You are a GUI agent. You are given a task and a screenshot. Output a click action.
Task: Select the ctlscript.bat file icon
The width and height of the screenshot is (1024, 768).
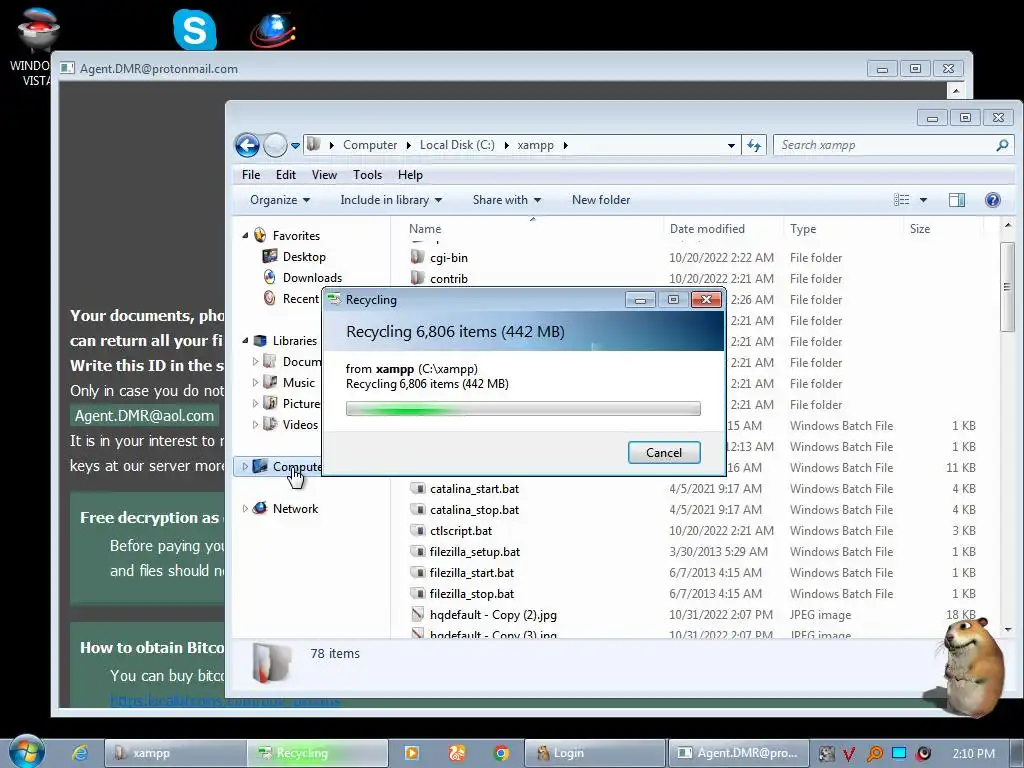(x=418, y=530)
